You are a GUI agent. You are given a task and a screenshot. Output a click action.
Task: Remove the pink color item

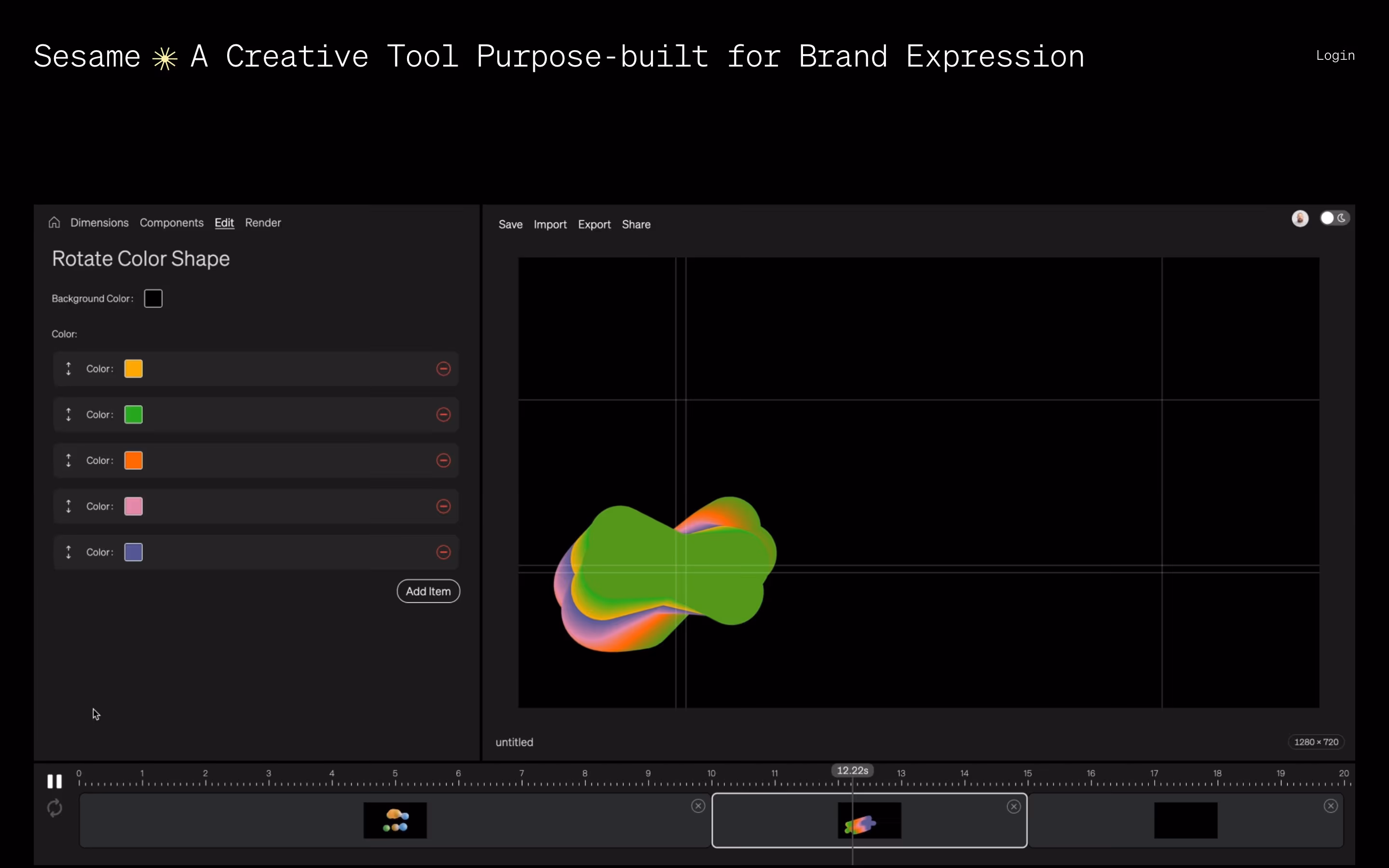click(444, 506)
